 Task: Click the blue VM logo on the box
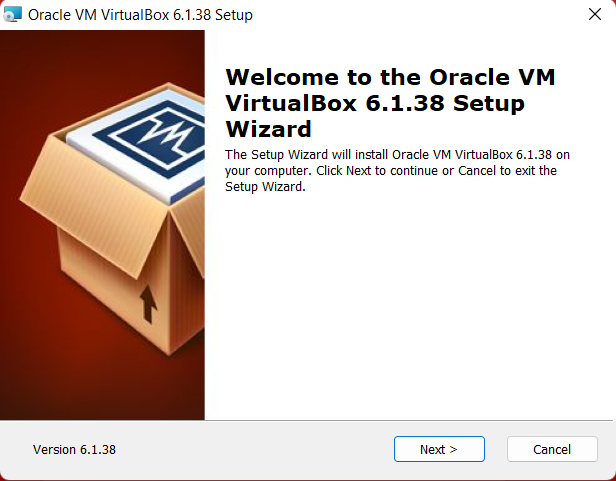(155, 138)
